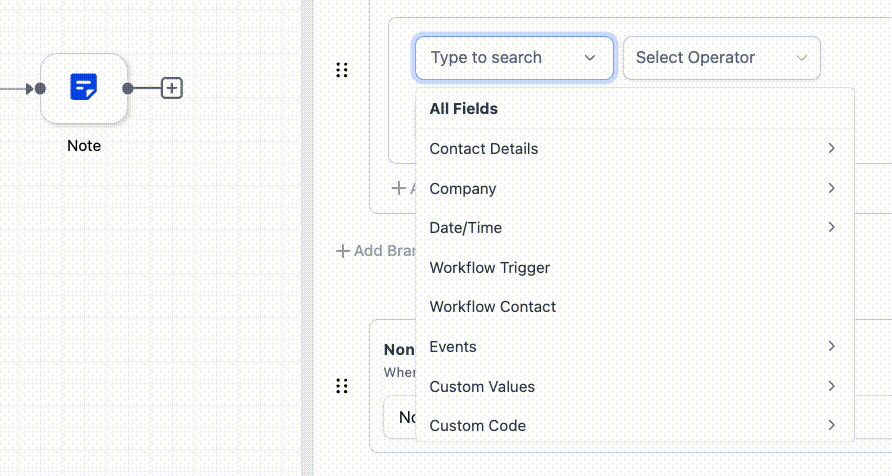Expand the Contact Details submenu arrow
Viewport: 892px width, 476px height.
pos(831,148)
